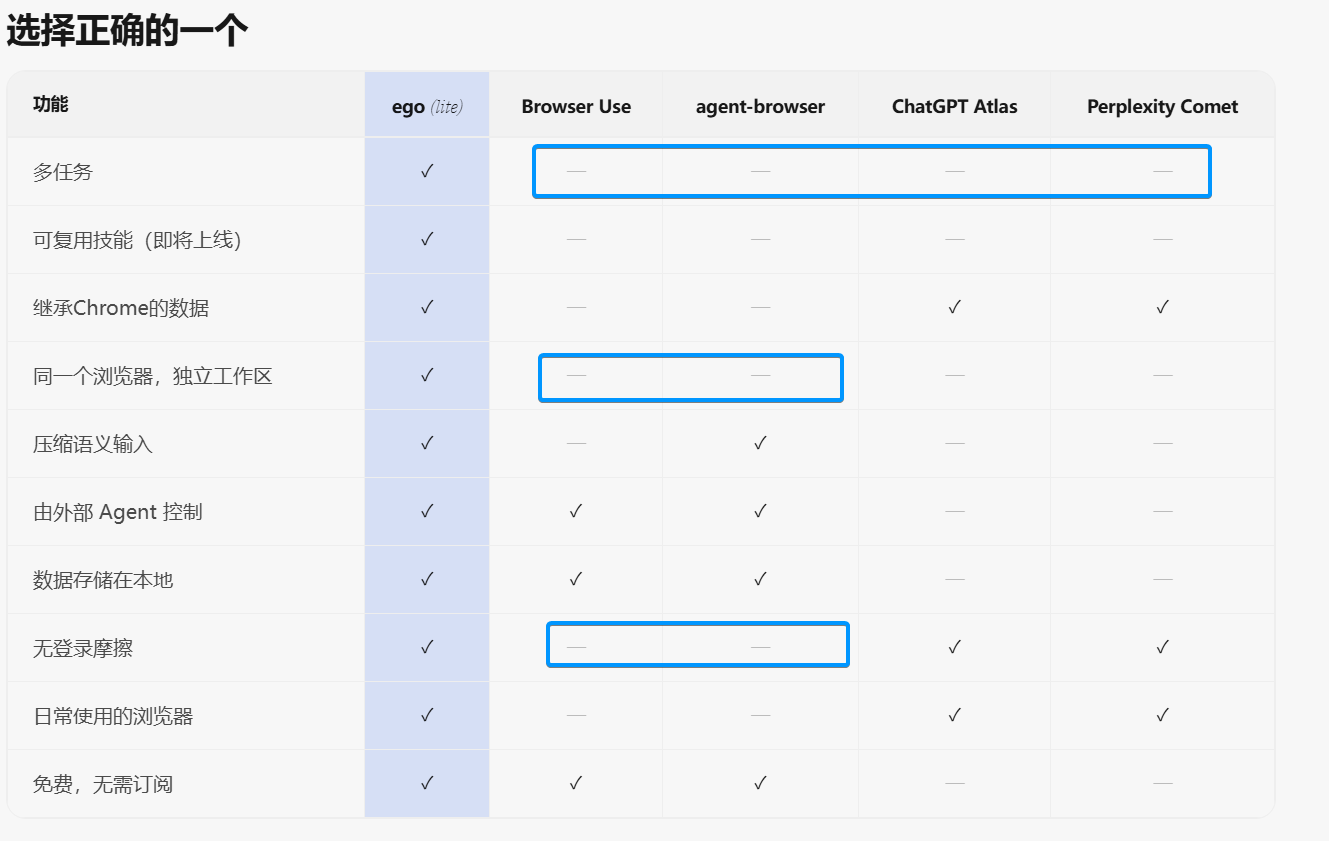Select the 可复用技能（即将上线）row label
Image resolution: width=1329 pixels, height=841 pixels.
138,240
